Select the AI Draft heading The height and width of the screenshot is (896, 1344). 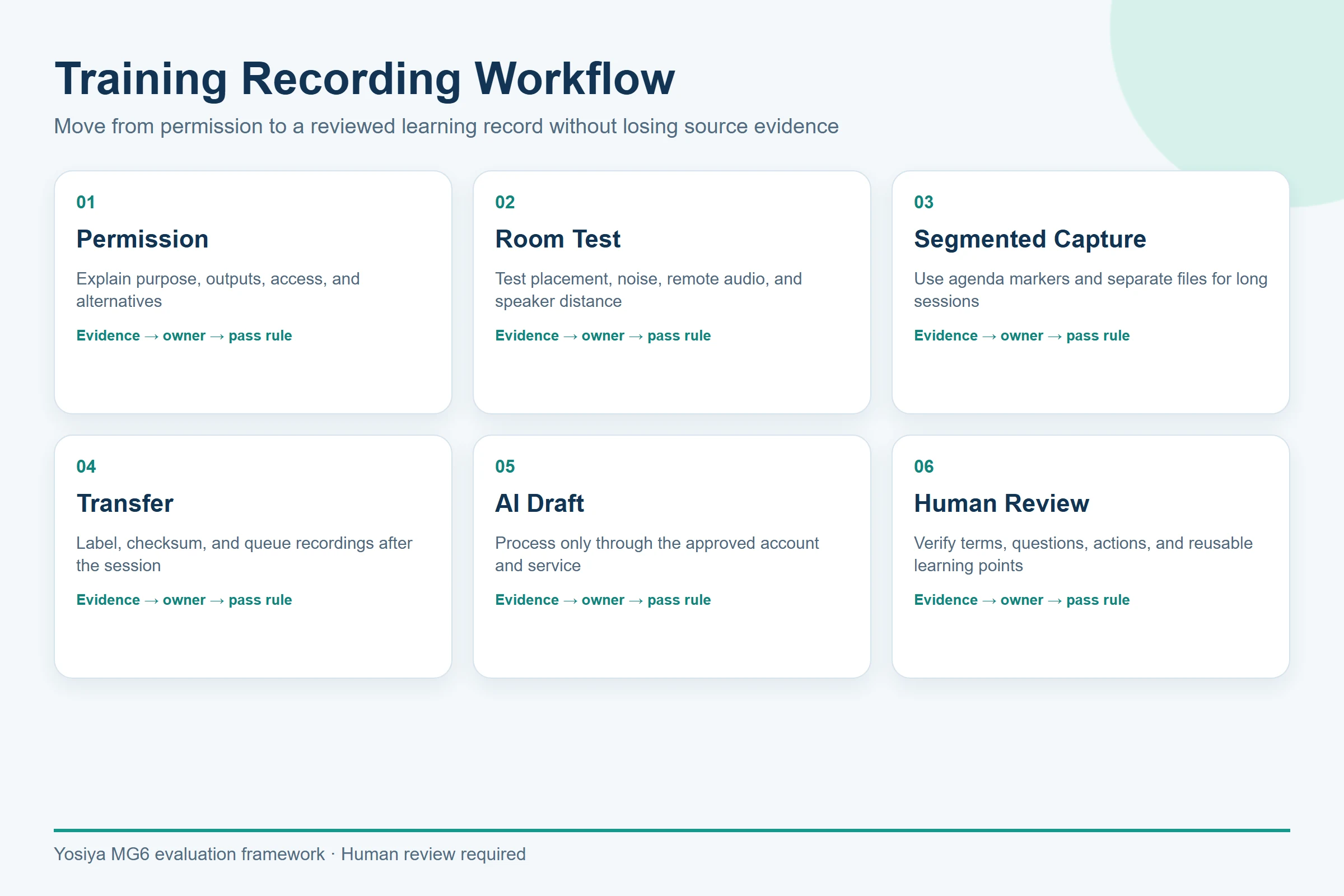click(539, 503)
